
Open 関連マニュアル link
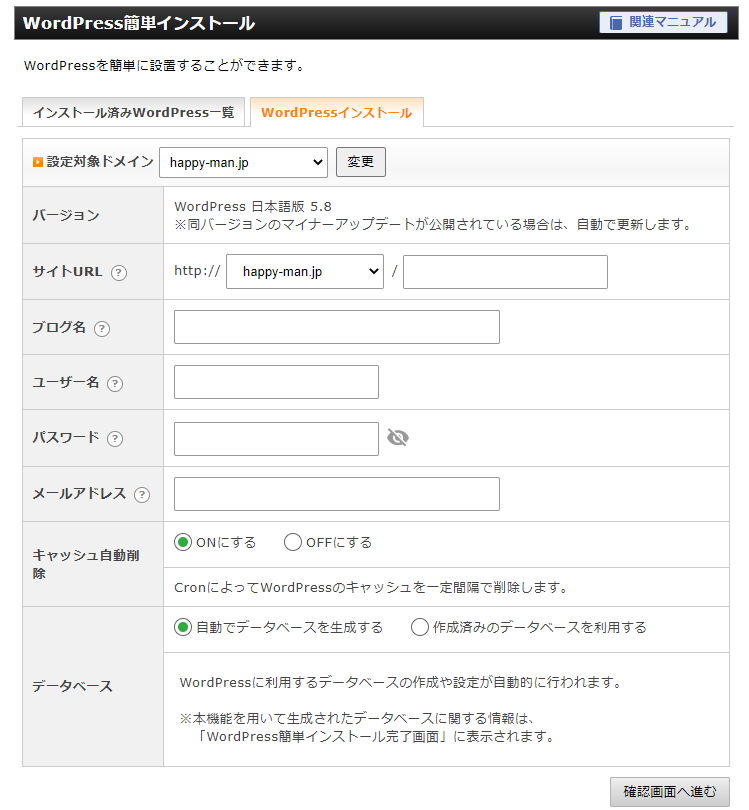click(663, 23)
